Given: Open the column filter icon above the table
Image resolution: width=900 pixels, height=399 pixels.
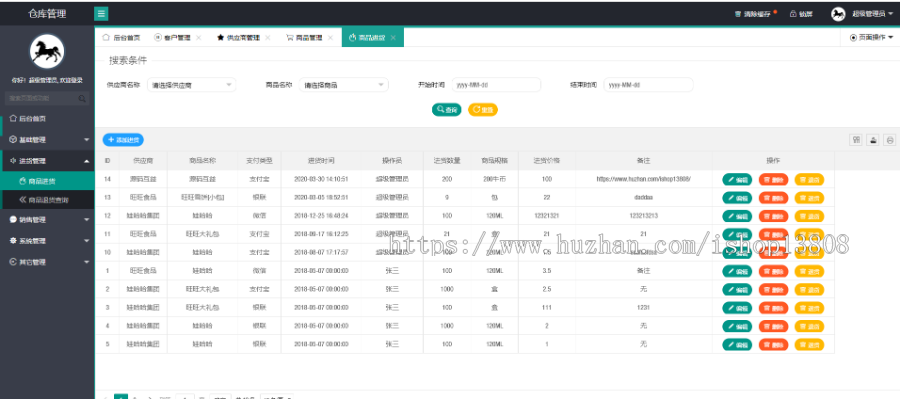Looking at the screenshot, I should [856, 140].
